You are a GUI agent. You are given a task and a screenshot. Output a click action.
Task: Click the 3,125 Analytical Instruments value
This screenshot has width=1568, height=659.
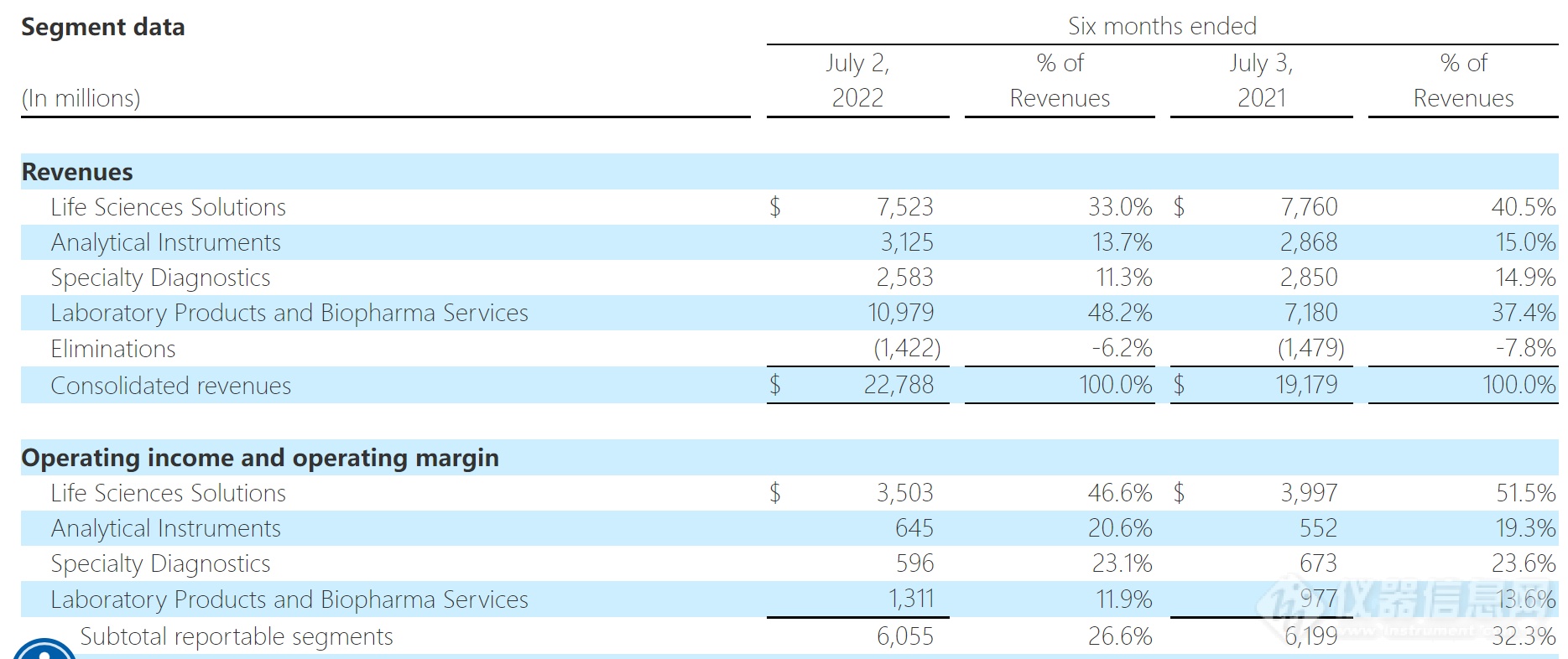pos(907,242)
